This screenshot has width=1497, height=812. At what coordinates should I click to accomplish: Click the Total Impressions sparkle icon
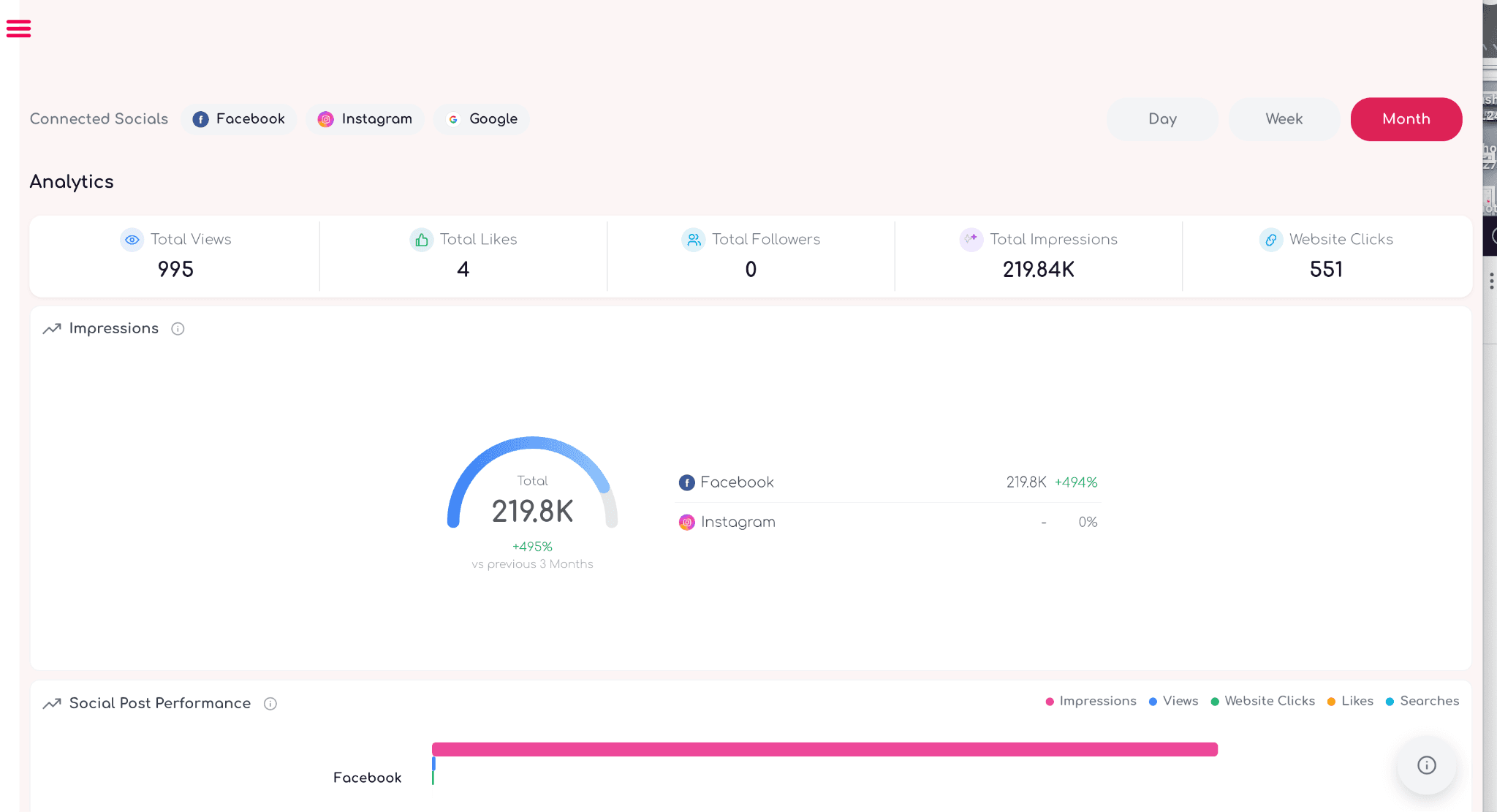click(971, 240)
